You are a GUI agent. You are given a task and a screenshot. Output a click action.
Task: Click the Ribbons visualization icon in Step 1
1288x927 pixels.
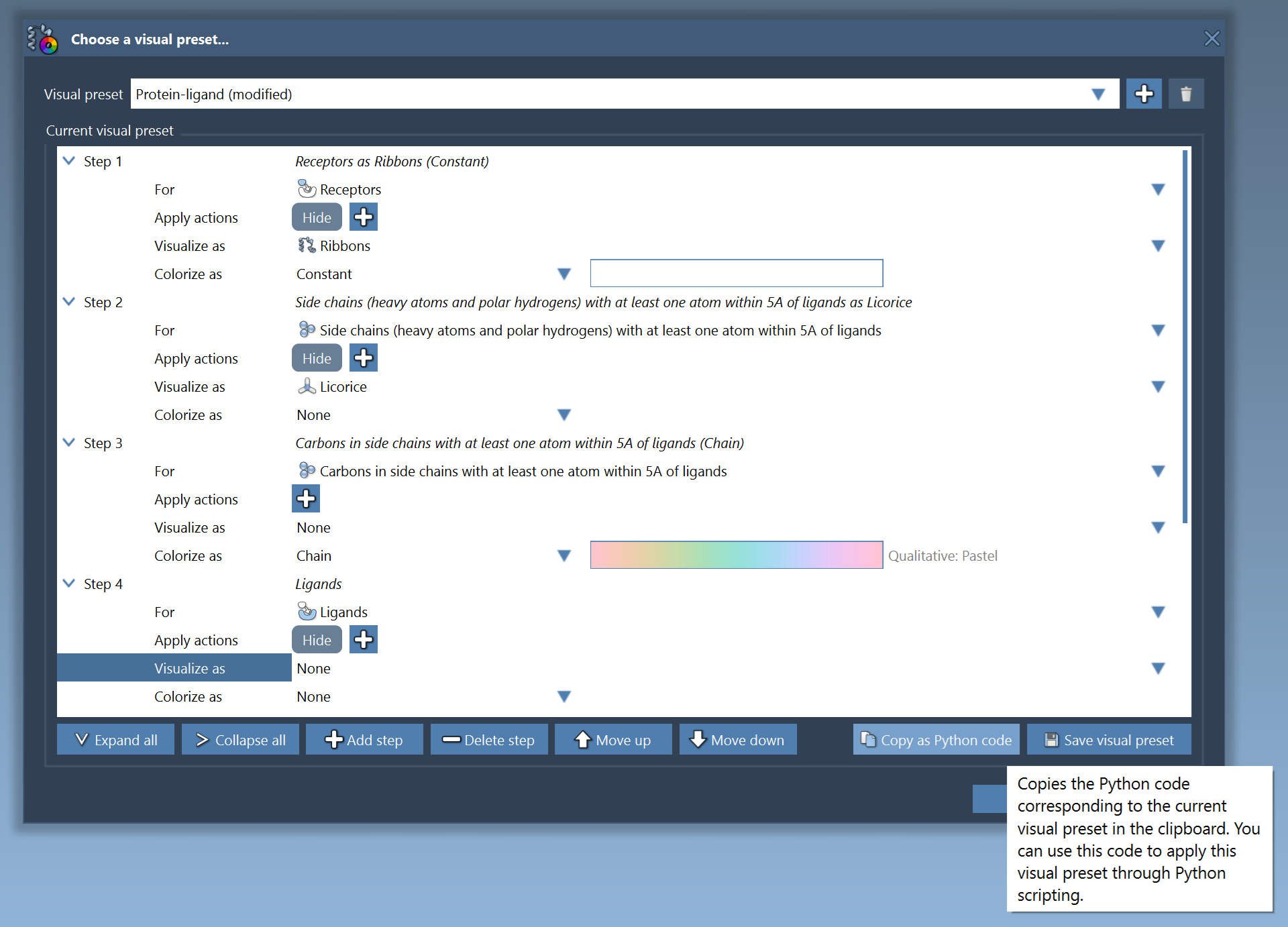tap(306, 245)
